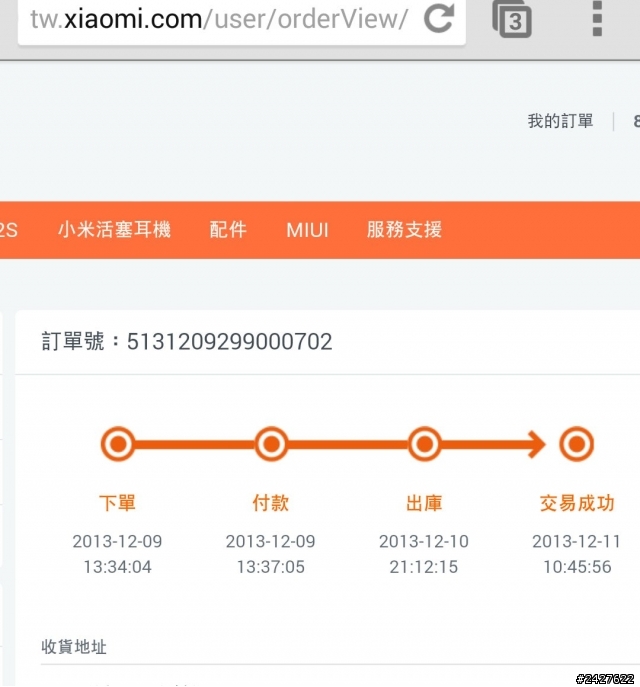This screenshot has width=640, height=687.
Task: Tap the tw.xiaomi.com address bar
Action: click(241, 22)
